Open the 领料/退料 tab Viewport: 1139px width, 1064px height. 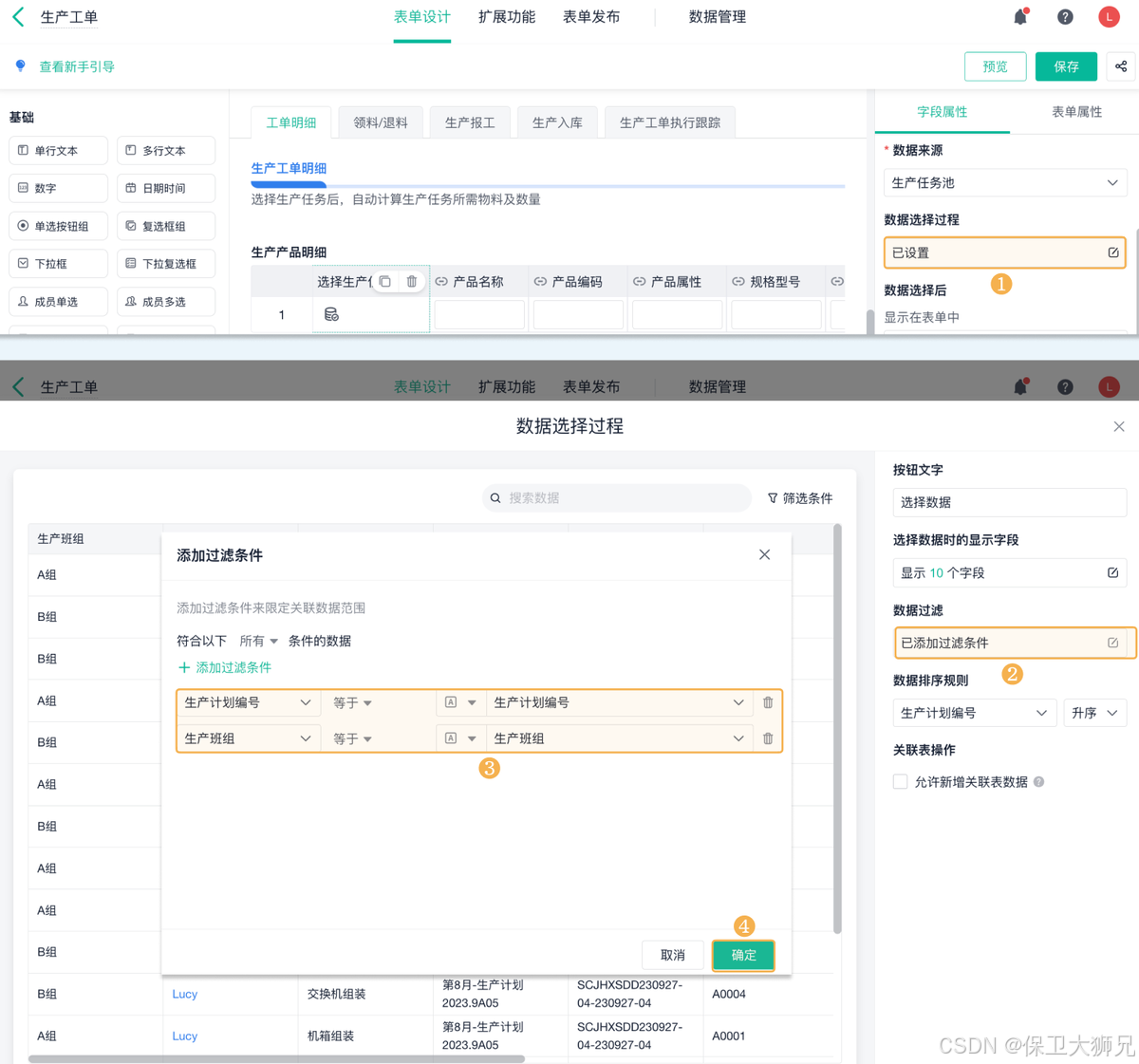pos(381,122)
